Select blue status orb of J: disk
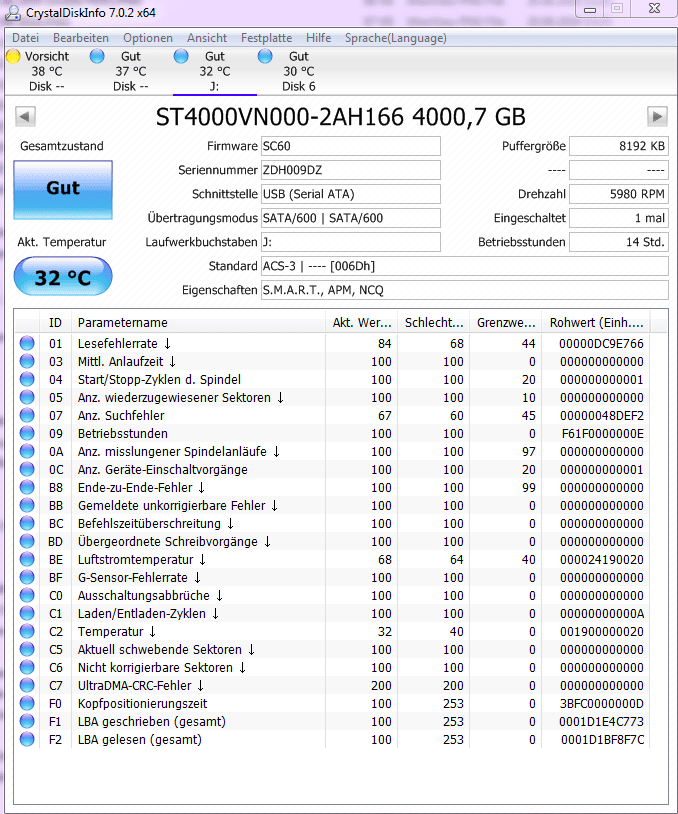The width and height of the screenshot is (678, 814). (181, 56)
